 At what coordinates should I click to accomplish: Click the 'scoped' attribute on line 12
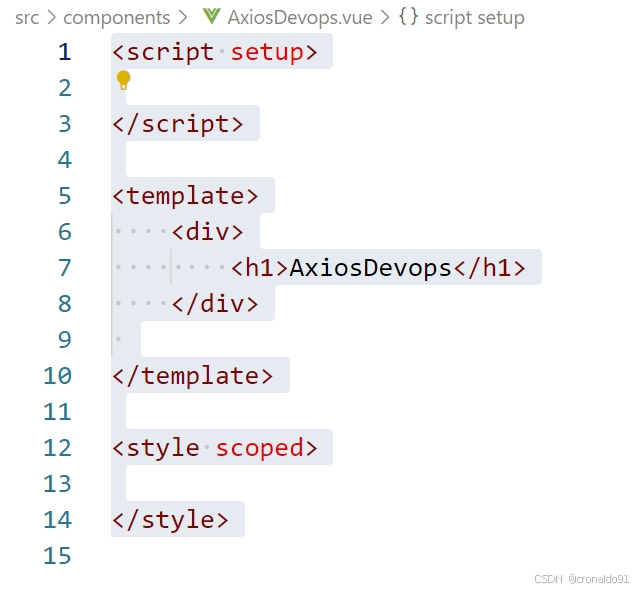tap(260, 449)
